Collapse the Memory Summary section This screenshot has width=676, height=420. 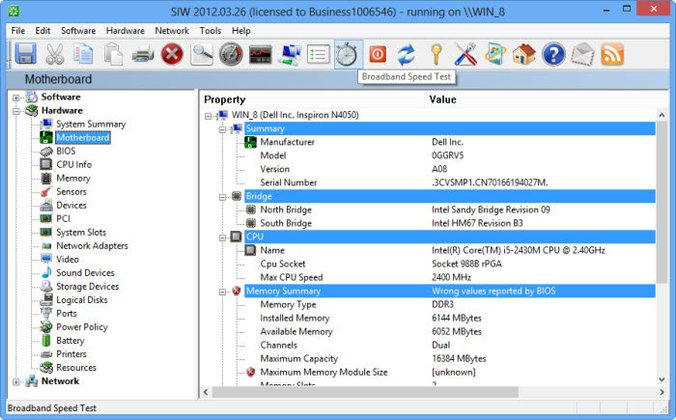tap(222, 292)
